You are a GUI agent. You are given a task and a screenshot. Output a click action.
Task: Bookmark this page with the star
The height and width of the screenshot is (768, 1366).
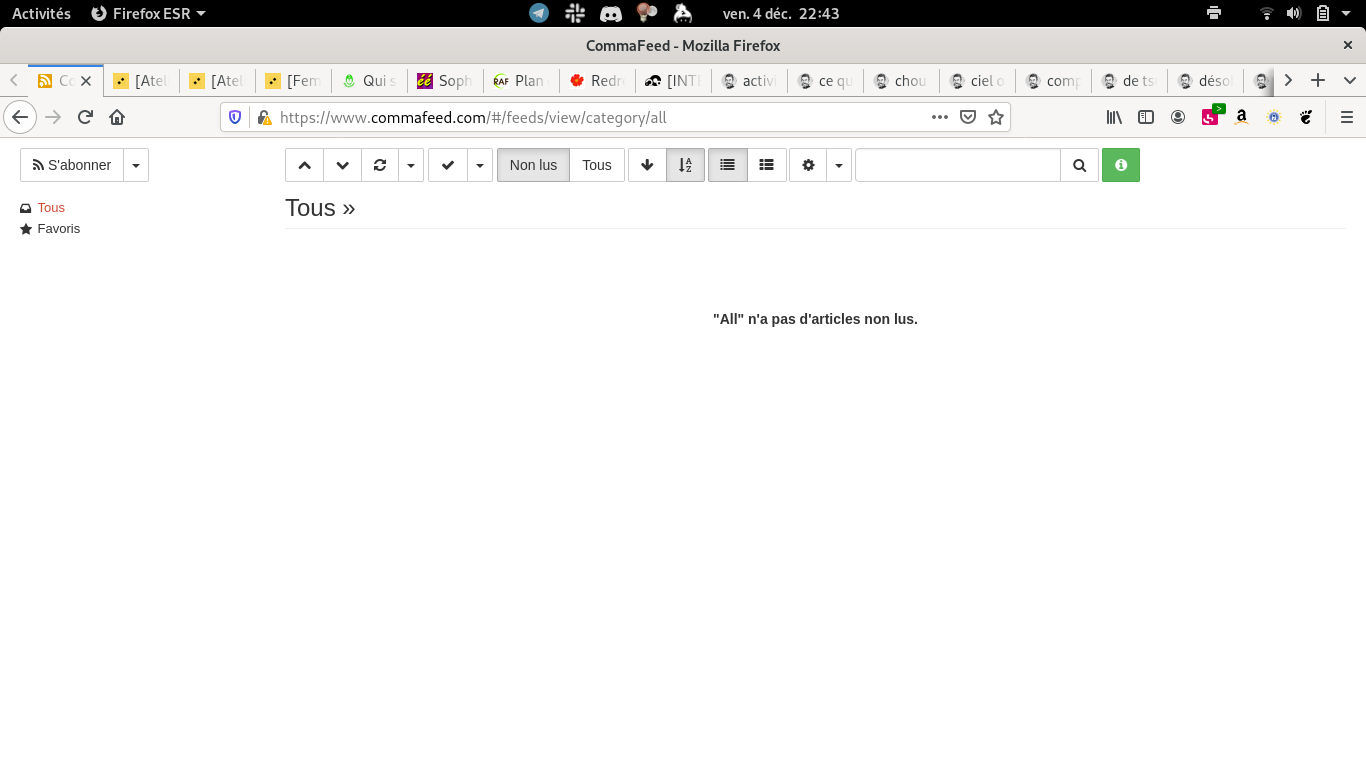click(x=996, y=117)
